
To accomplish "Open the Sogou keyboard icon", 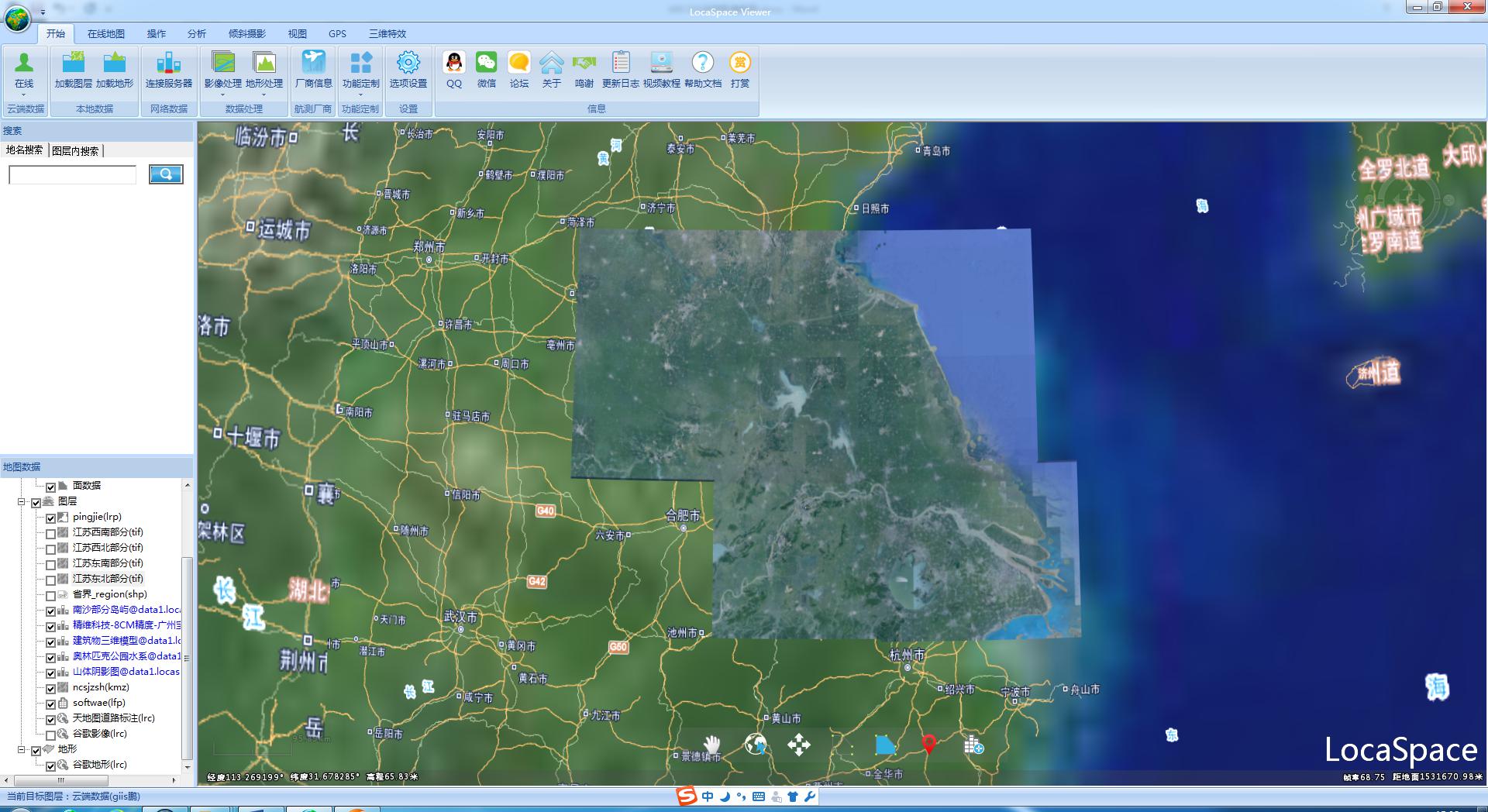I will click(x=759, y=796).
